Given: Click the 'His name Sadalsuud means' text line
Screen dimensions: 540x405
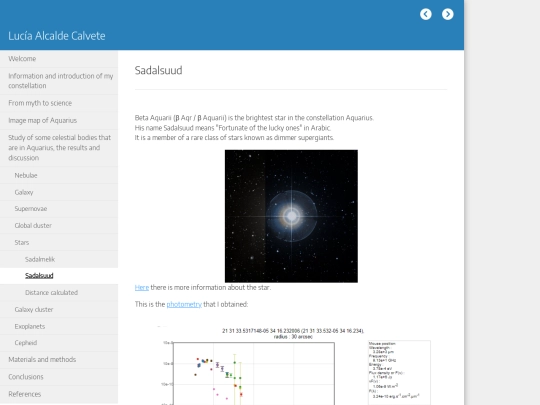Looking at the screenshot, I should click(233, 128).
